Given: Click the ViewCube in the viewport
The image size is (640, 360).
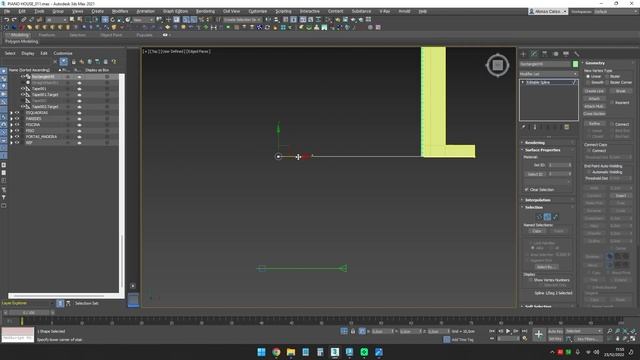Looking at the screenshot, I should (498, 65).
